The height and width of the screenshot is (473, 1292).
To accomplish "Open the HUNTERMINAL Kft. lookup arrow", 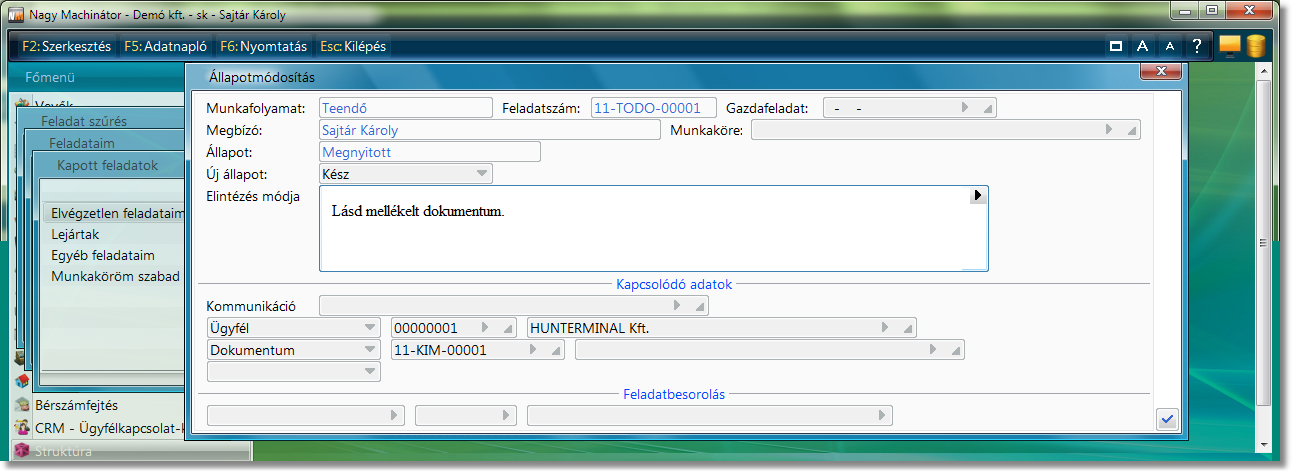I will (x=885, y=327).
